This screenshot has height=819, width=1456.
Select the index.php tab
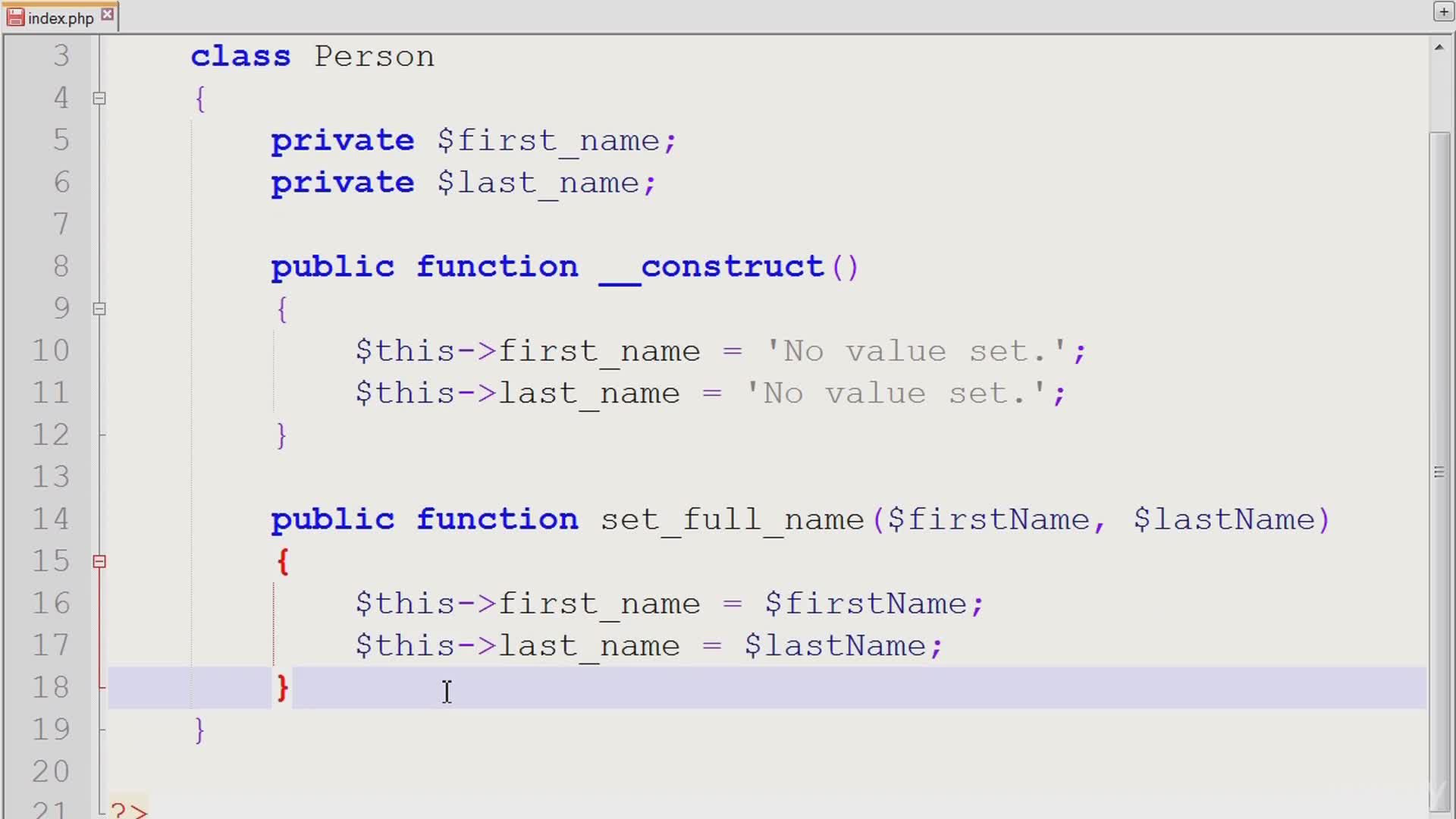tap(61, 18)
